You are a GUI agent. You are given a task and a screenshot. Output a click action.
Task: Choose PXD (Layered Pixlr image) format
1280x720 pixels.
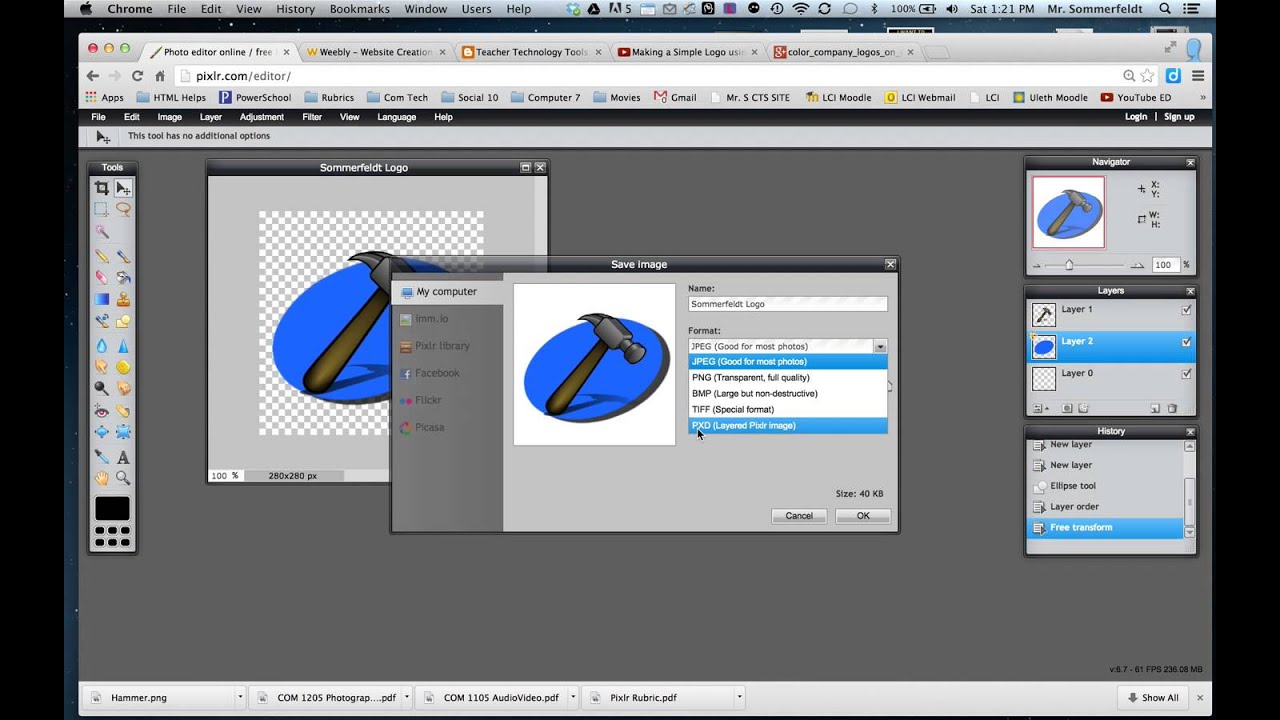[788, 426]
